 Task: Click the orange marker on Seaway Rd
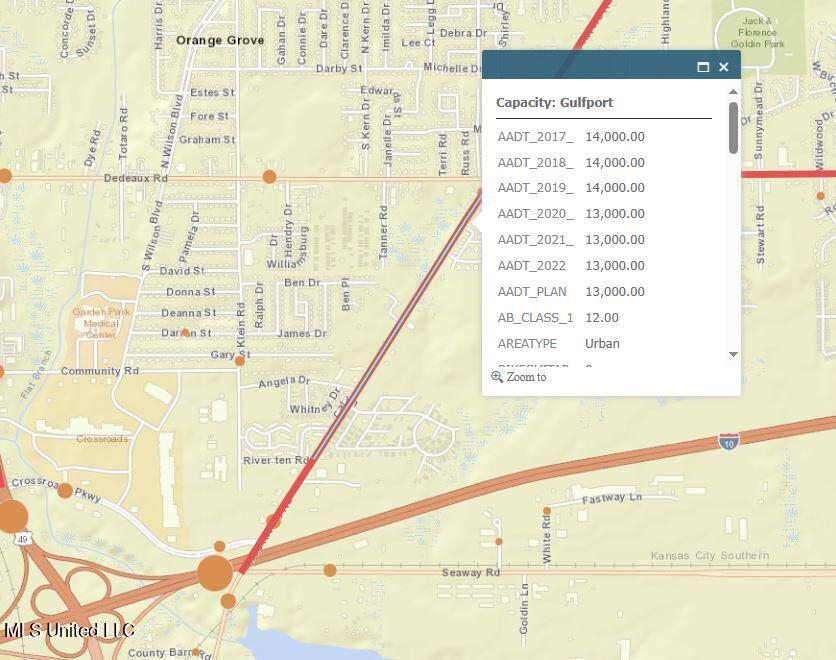(330, 570)
